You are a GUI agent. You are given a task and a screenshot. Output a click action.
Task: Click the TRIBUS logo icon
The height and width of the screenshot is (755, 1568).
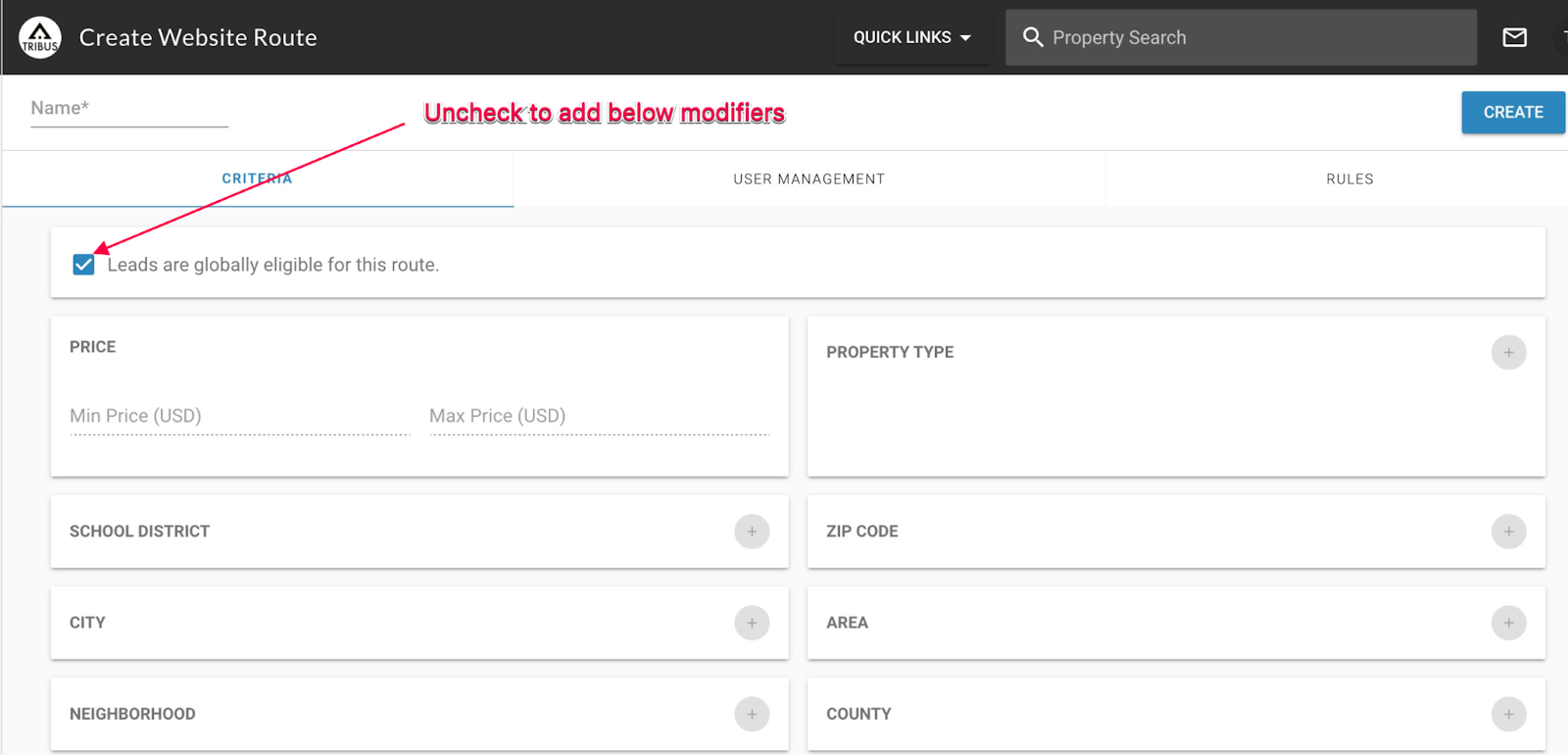(40, 37)
